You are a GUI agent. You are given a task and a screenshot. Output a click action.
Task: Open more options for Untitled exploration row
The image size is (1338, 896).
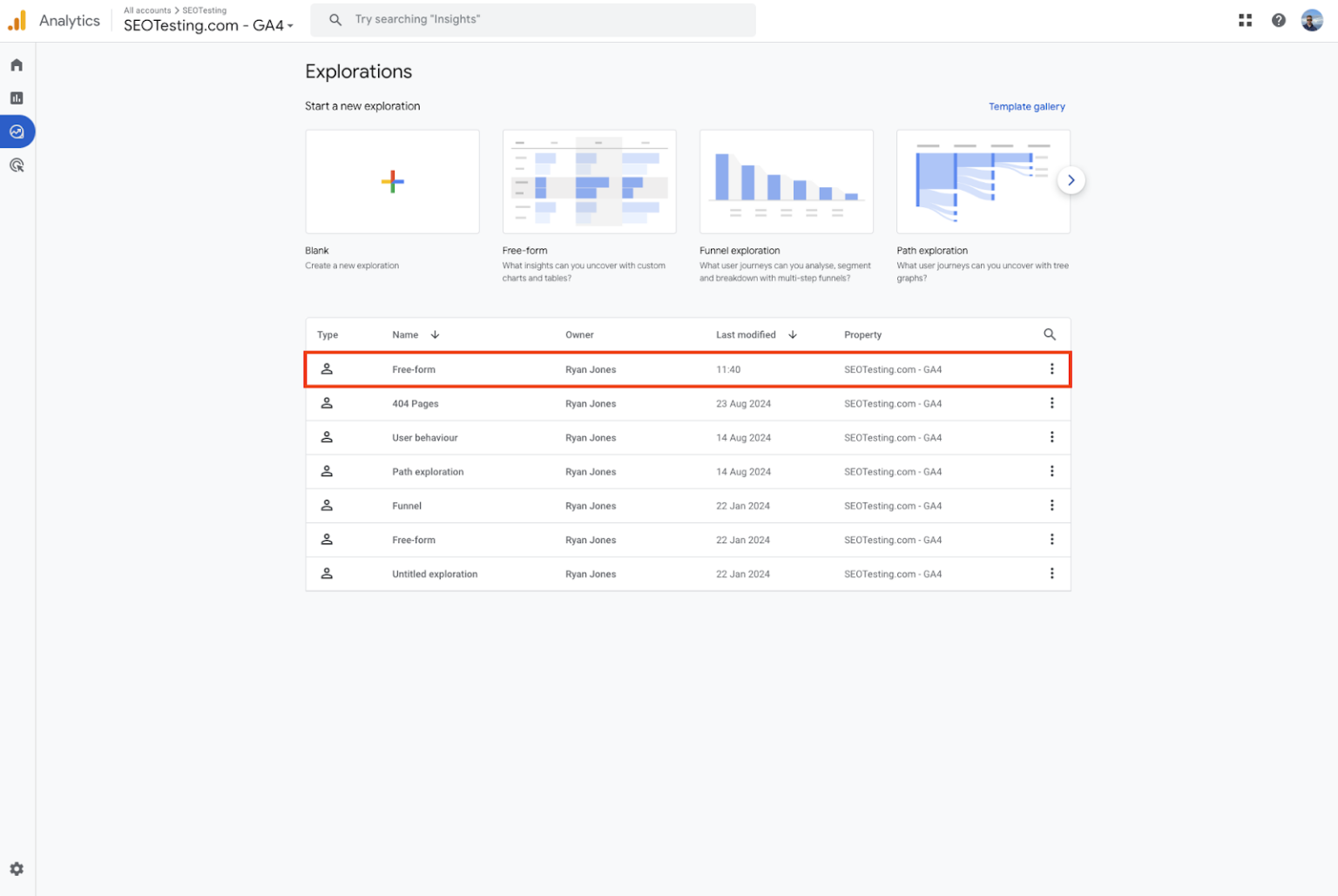click(1051, 574)
